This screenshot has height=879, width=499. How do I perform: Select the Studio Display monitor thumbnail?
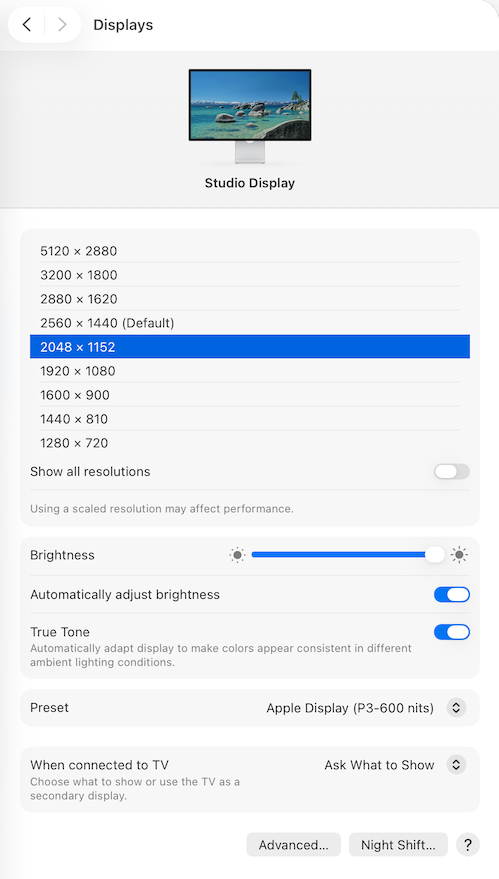pos(250,116)
